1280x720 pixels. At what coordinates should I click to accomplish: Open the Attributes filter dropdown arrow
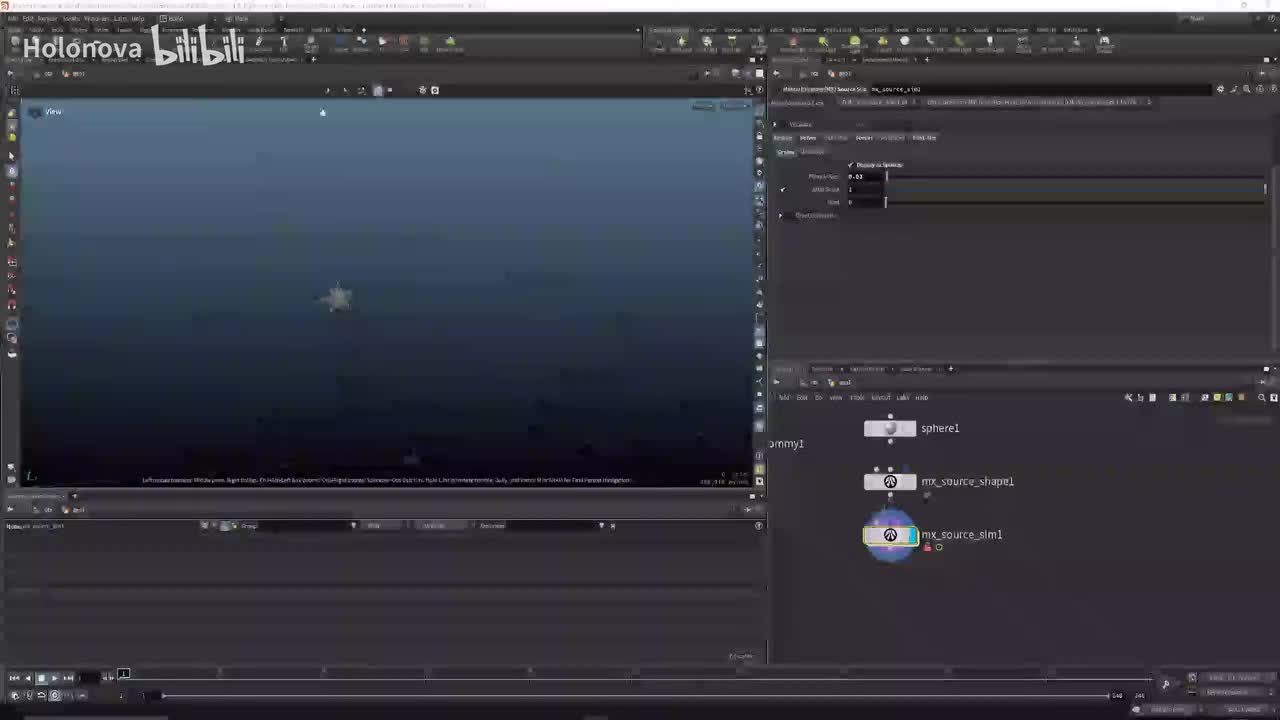[x=601, y=526]
